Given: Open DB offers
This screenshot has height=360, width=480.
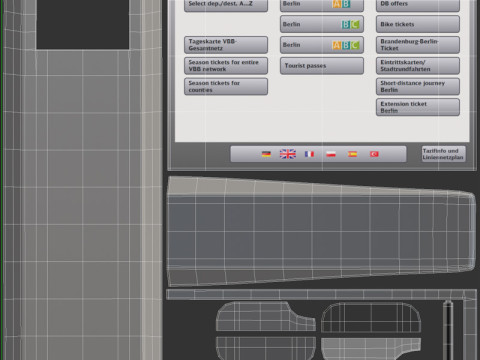Looking at the screenshot, I should click(x=418, y=5).
